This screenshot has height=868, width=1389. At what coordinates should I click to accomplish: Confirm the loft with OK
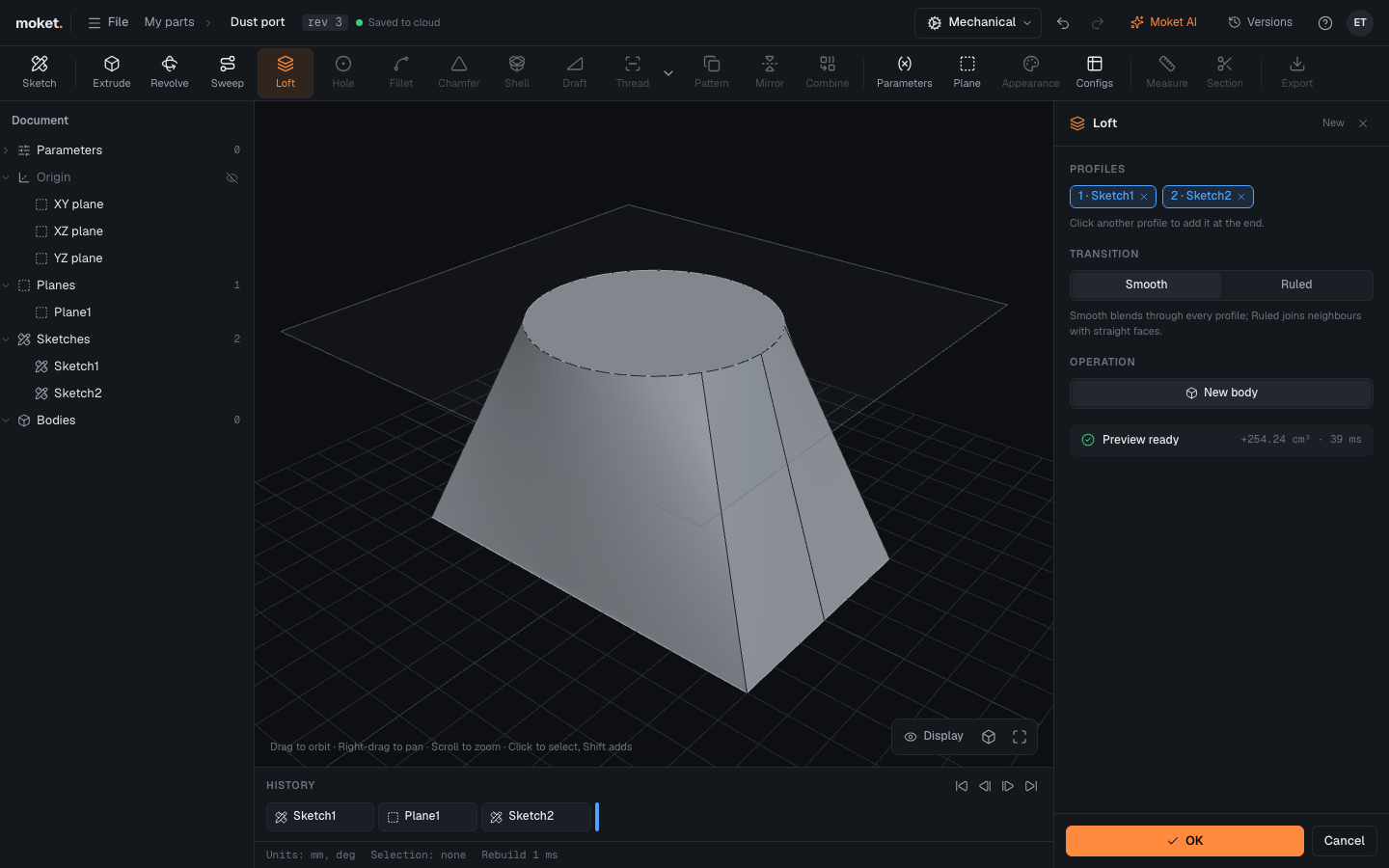click(1185, 841)
